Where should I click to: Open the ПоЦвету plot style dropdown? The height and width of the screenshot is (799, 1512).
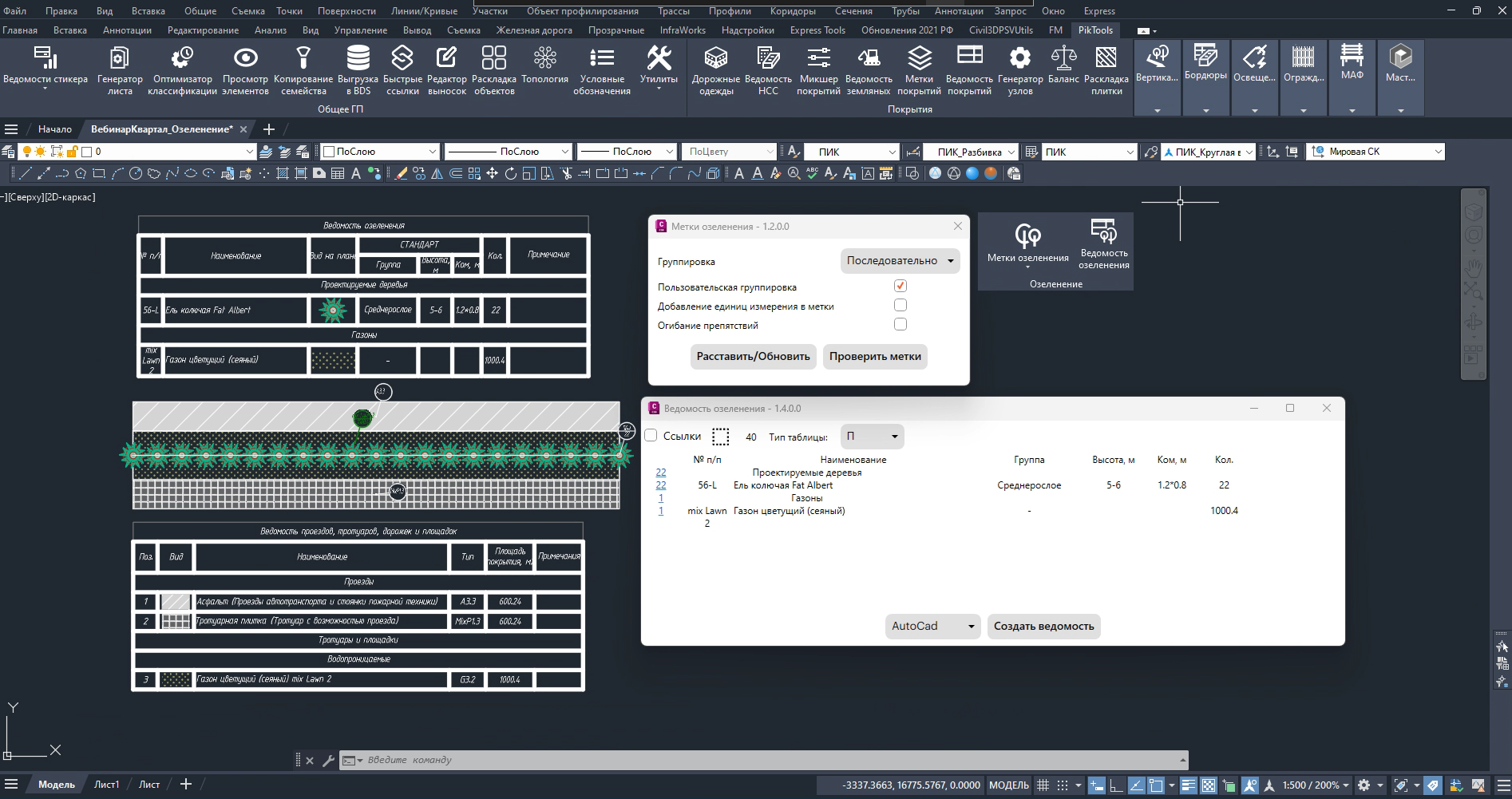point(730,152)
